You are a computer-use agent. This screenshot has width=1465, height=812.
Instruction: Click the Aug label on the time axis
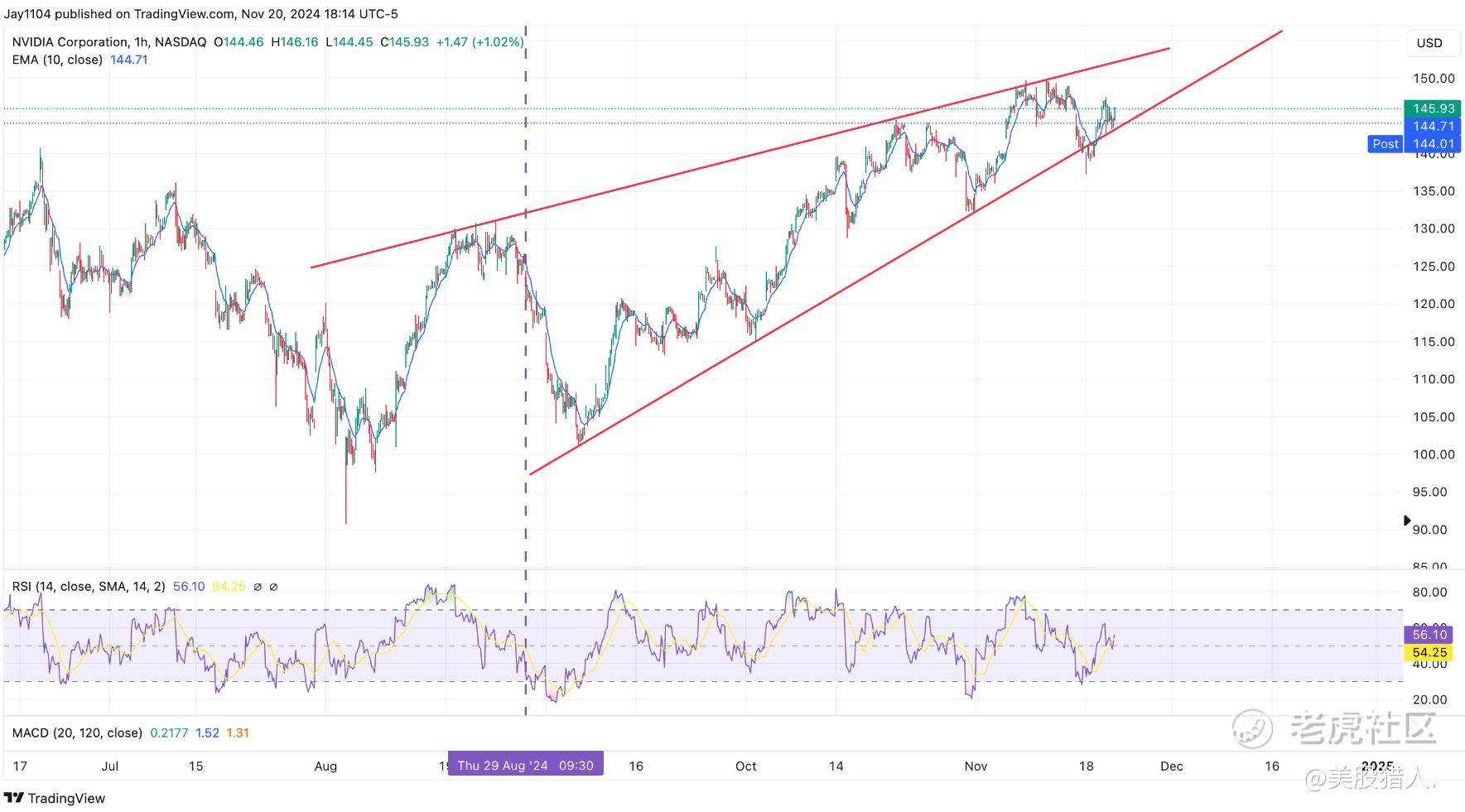click(x=325, y=766)
